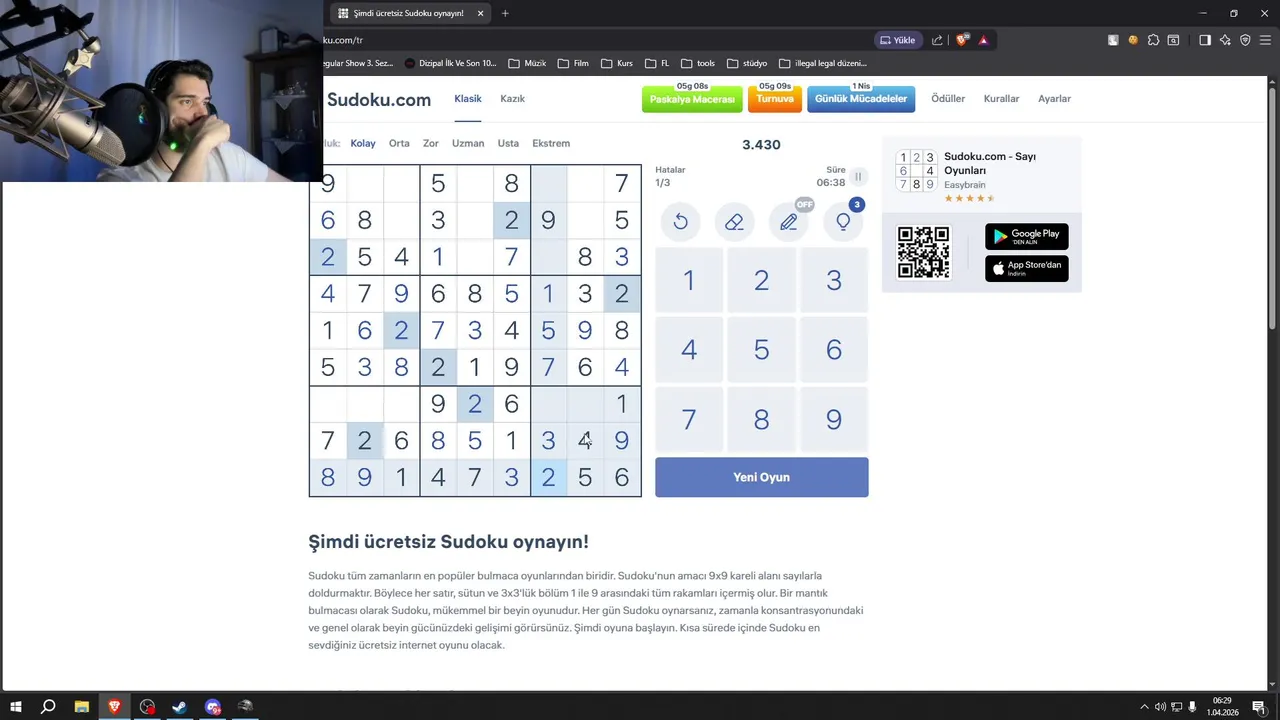Image resolution: width=1280 pixels, height=720 pixels.
Task: Click number 3 on the numpad
Action: (x=834, y=280)
